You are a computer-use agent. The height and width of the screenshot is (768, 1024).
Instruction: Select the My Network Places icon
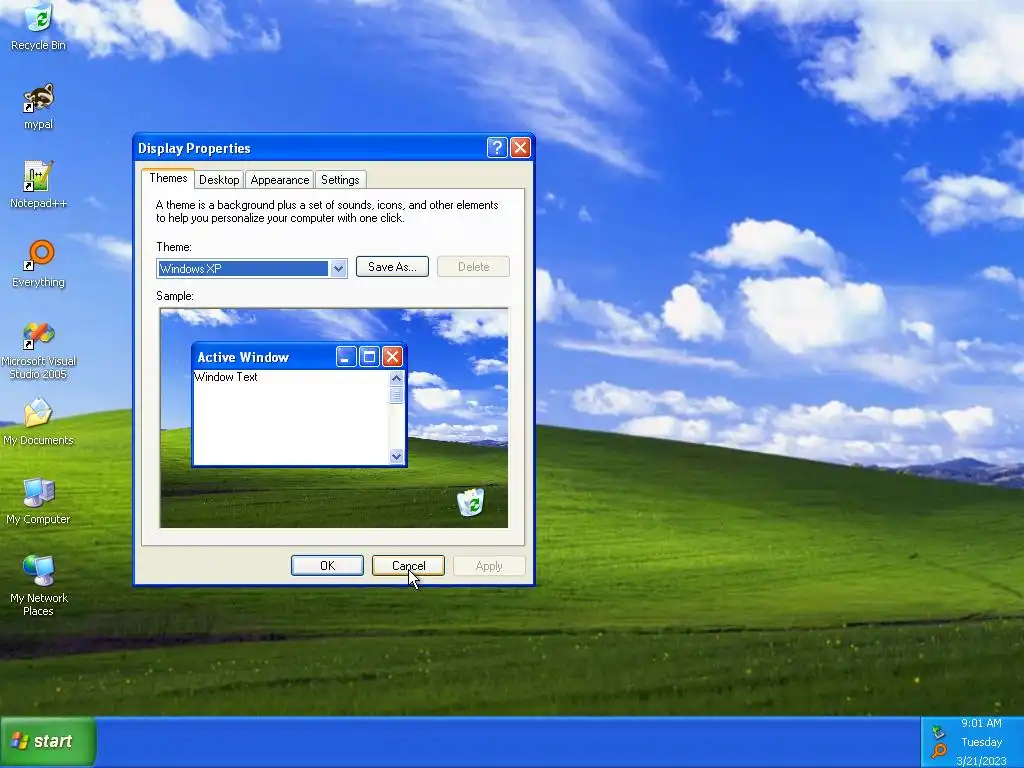click(x=39, y=586)
